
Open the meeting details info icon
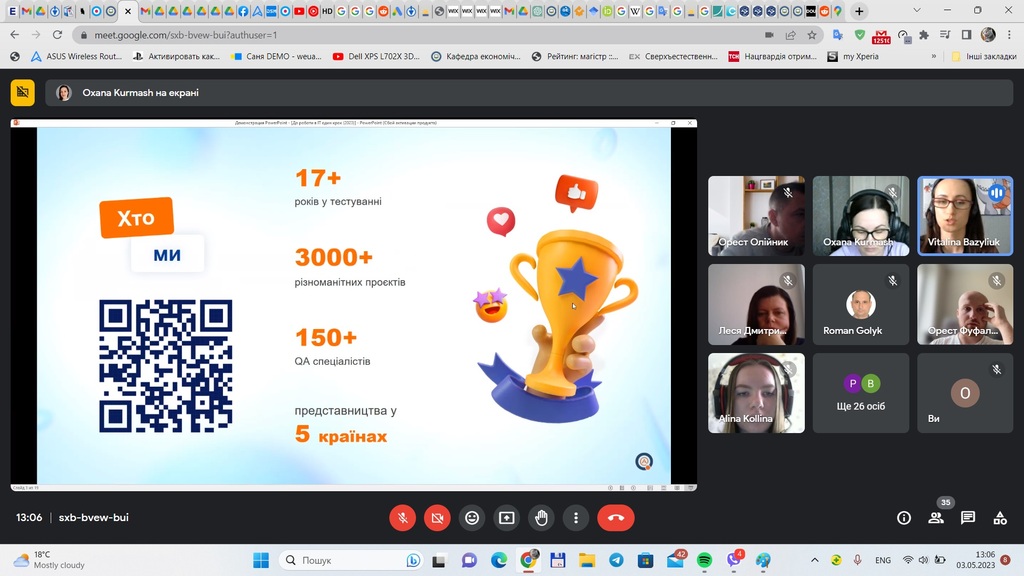(904, 517)
